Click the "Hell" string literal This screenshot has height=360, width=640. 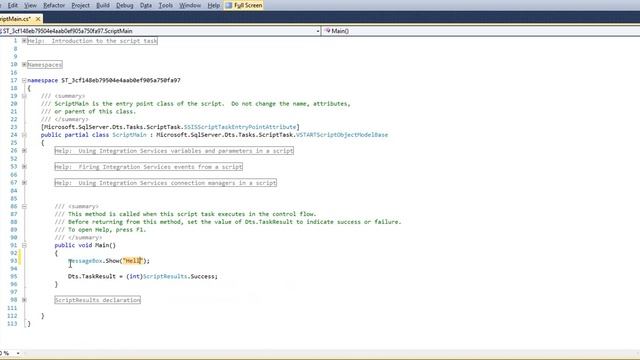click(133, 261)
